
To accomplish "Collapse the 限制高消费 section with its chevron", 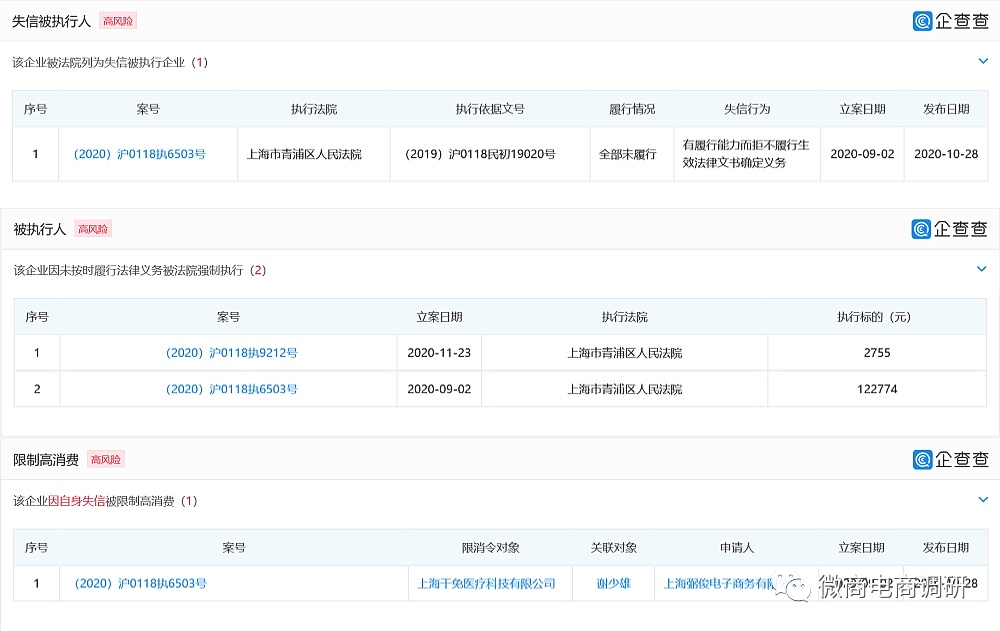I will pyautogui.click(x=983, y=501).
